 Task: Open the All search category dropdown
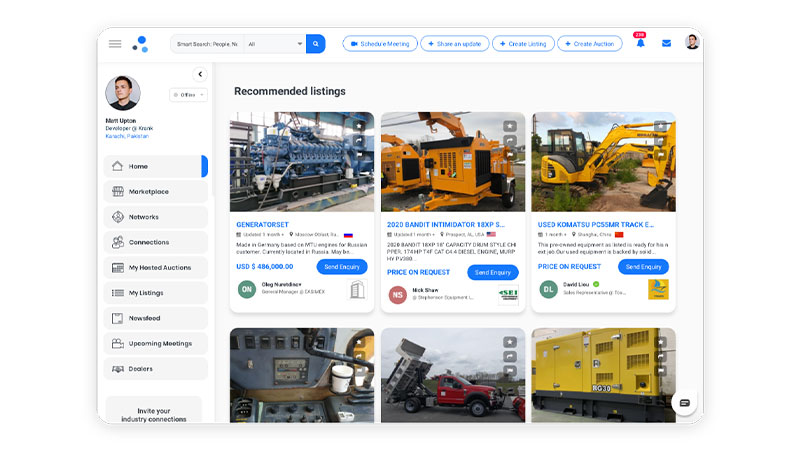[275, 44]
